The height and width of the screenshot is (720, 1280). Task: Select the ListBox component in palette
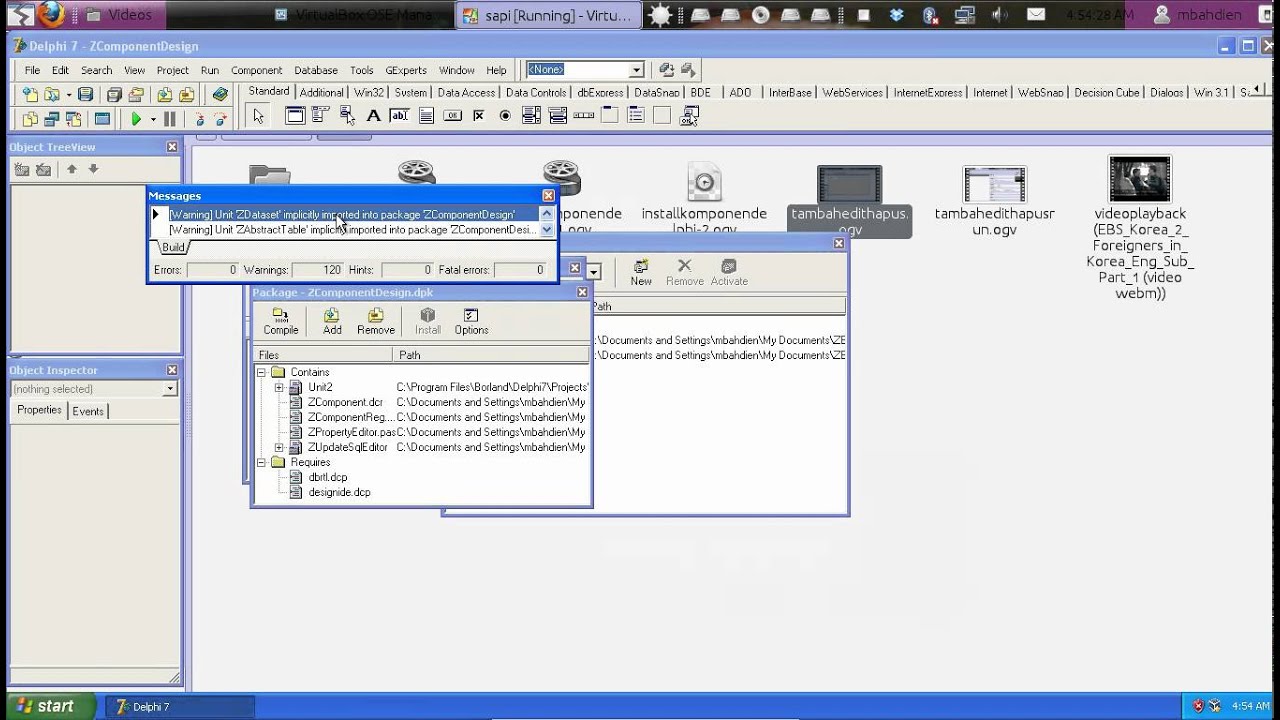[x=531, y=116]
